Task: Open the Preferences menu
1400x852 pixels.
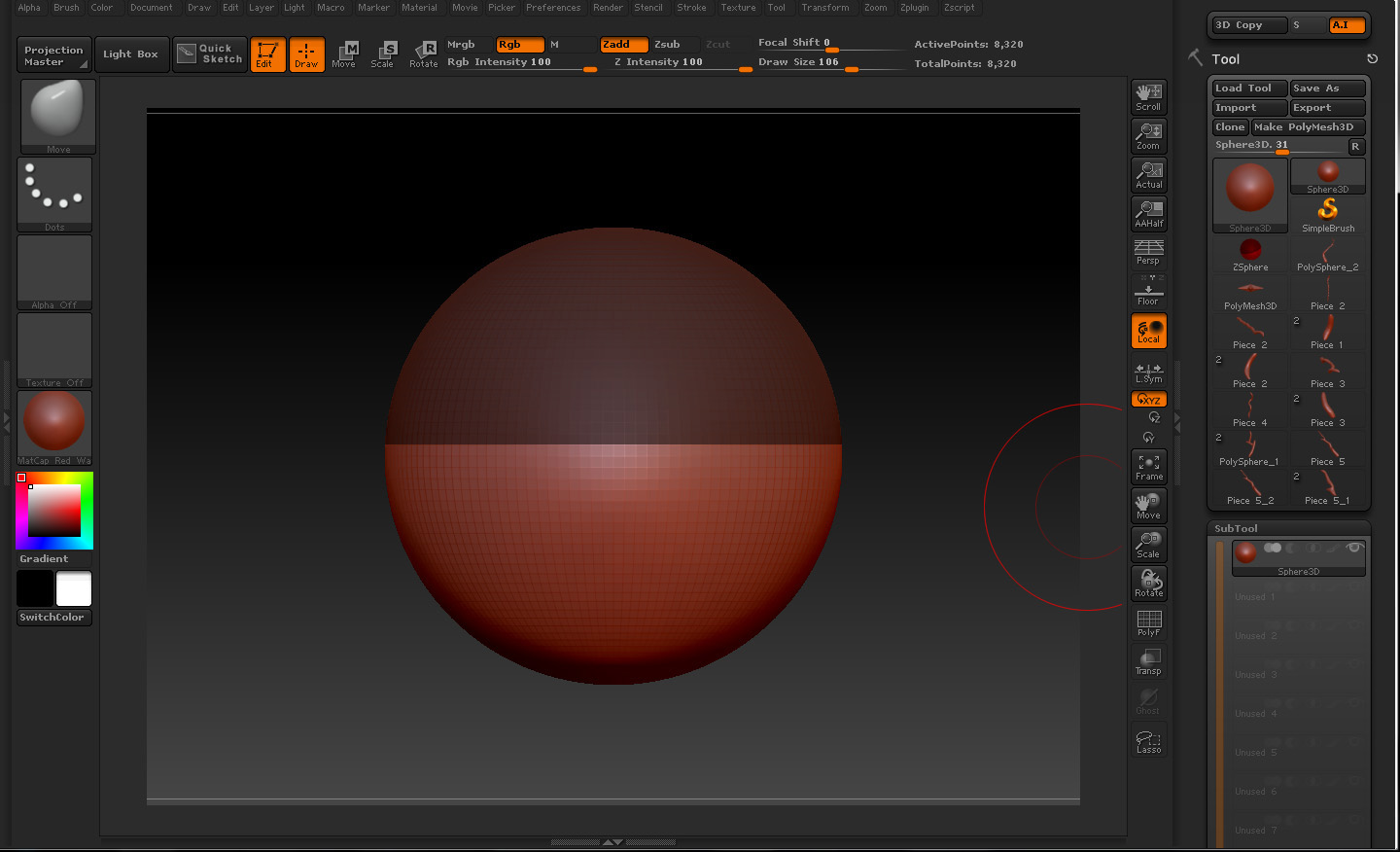Action: click(x=552, y=8)
